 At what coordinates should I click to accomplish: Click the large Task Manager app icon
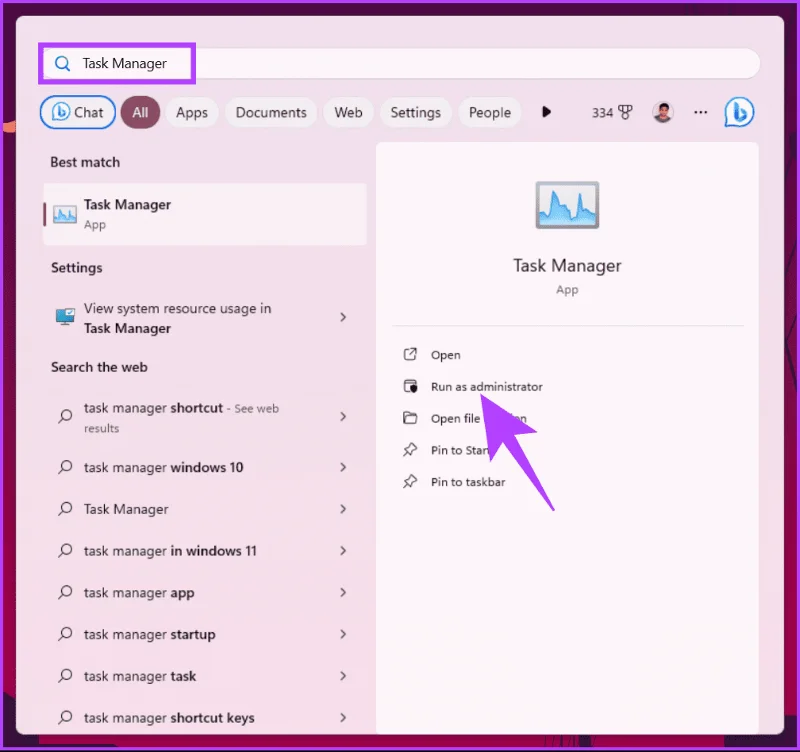click(x=567, y=205)
